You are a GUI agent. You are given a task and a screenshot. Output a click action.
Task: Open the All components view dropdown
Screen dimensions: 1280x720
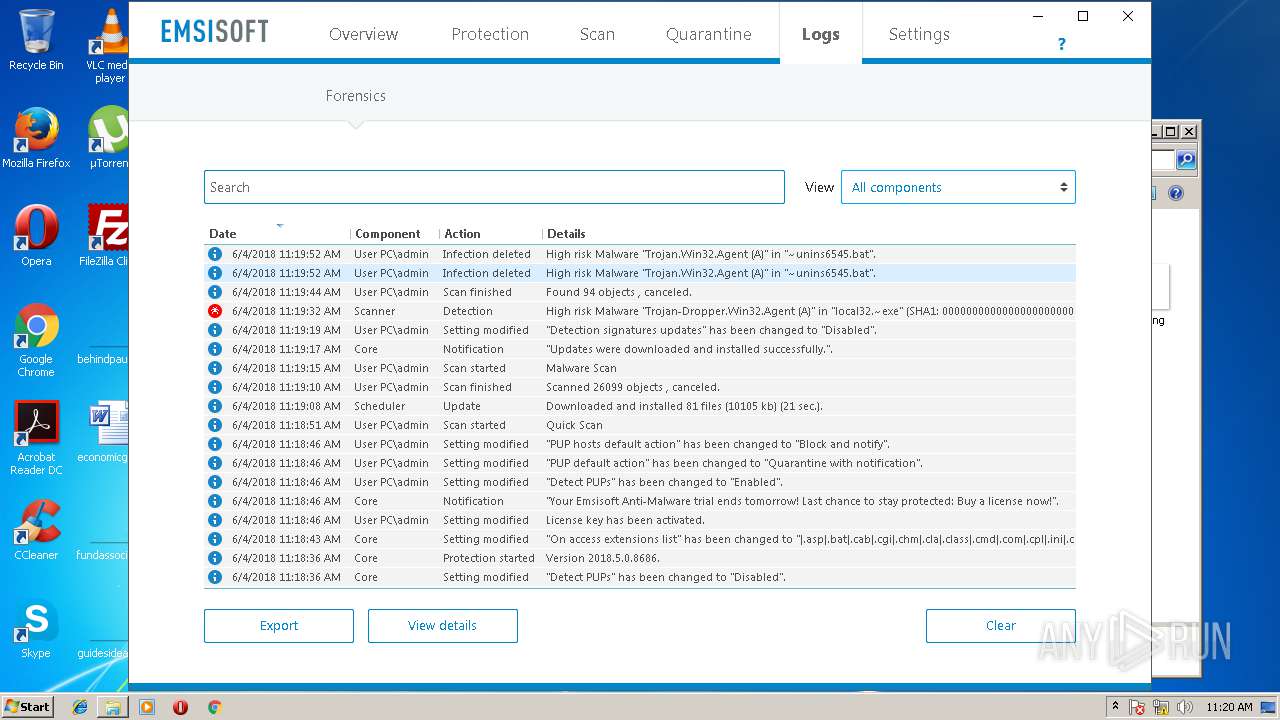pyautogui.click(x=958, y=187)
